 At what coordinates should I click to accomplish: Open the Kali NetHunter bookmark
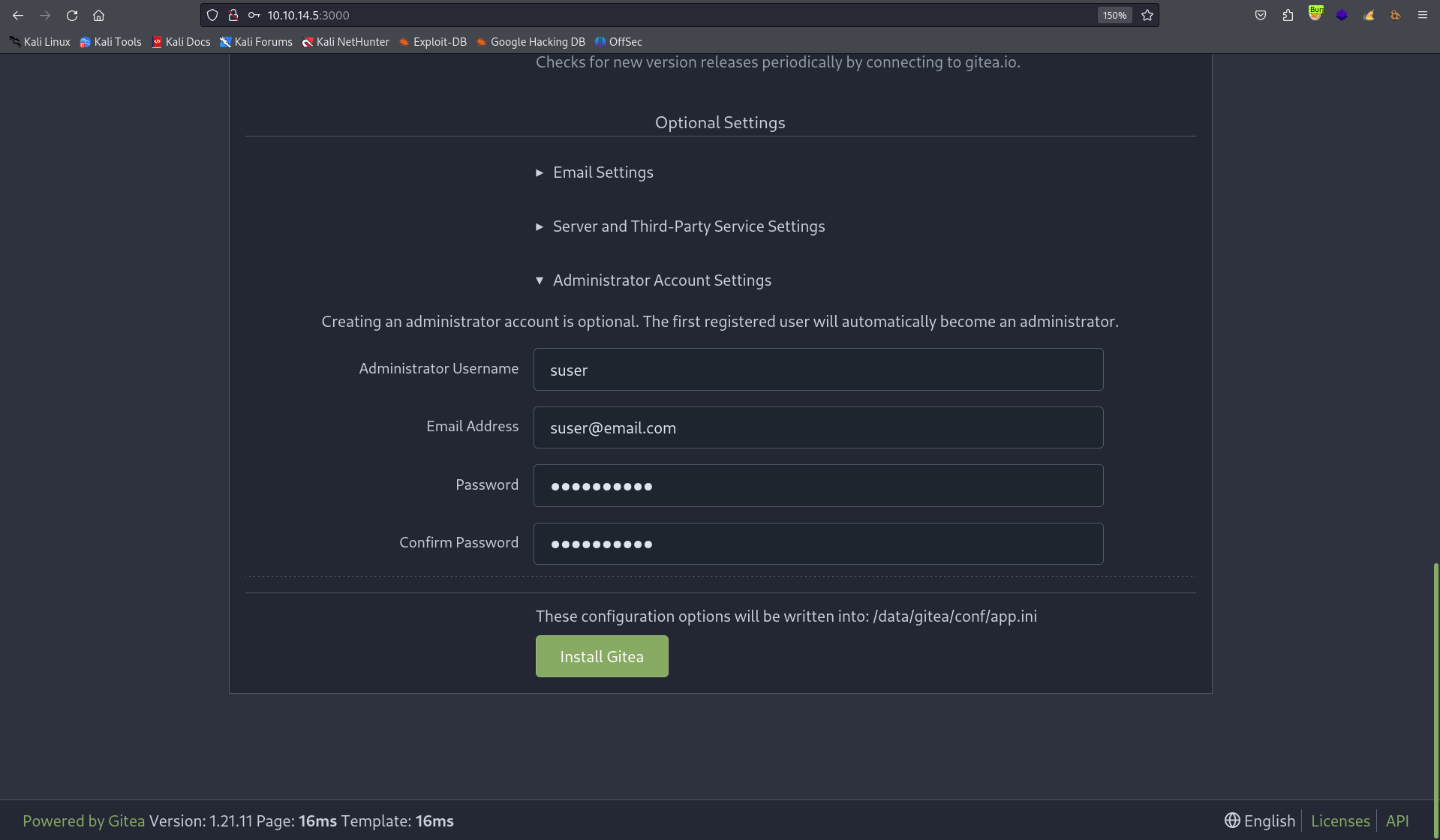point(345,42)
